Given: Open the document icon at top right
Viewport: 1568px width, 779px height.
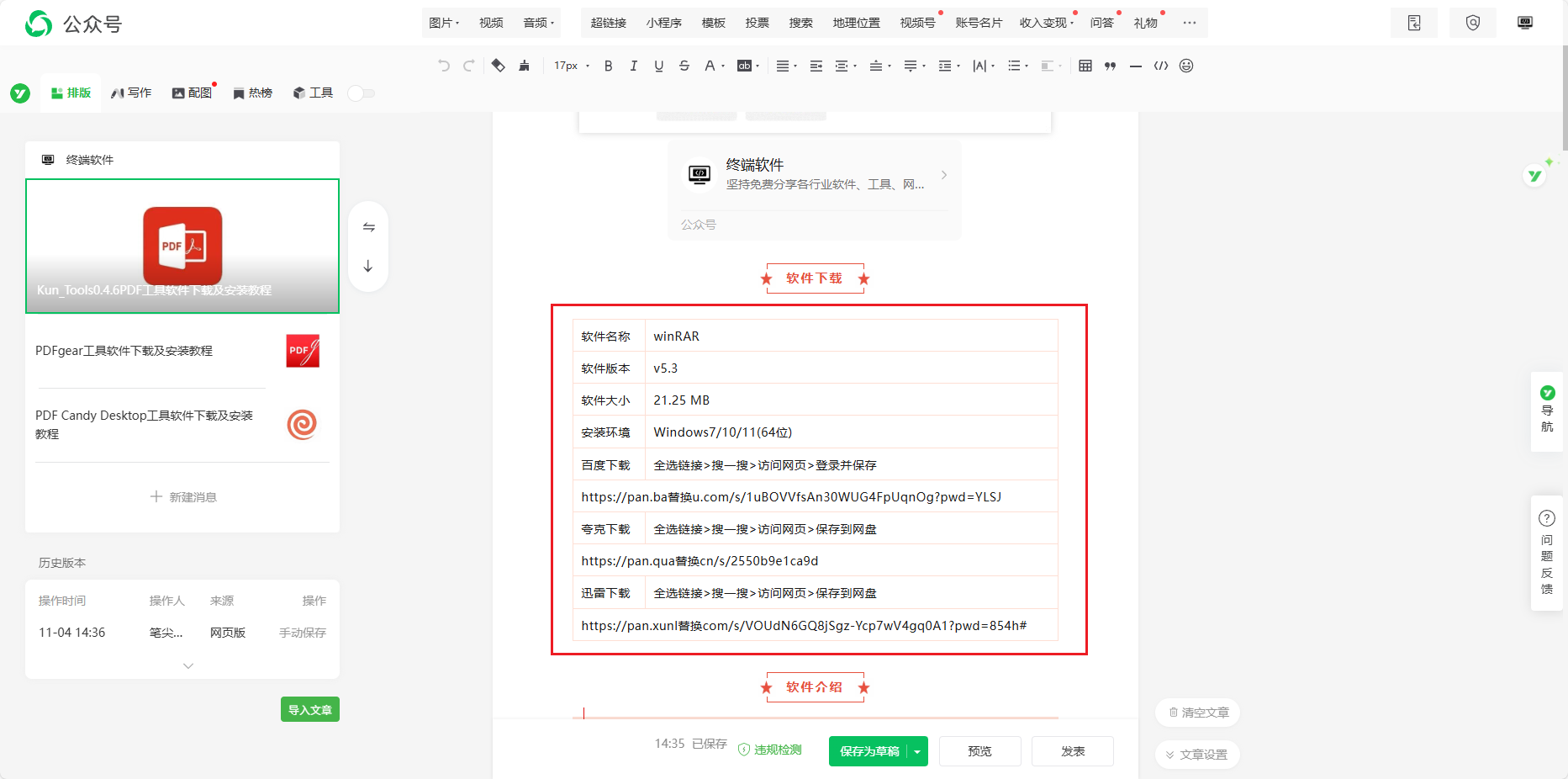Looking at the screenshot, I should click(1414, 23).
